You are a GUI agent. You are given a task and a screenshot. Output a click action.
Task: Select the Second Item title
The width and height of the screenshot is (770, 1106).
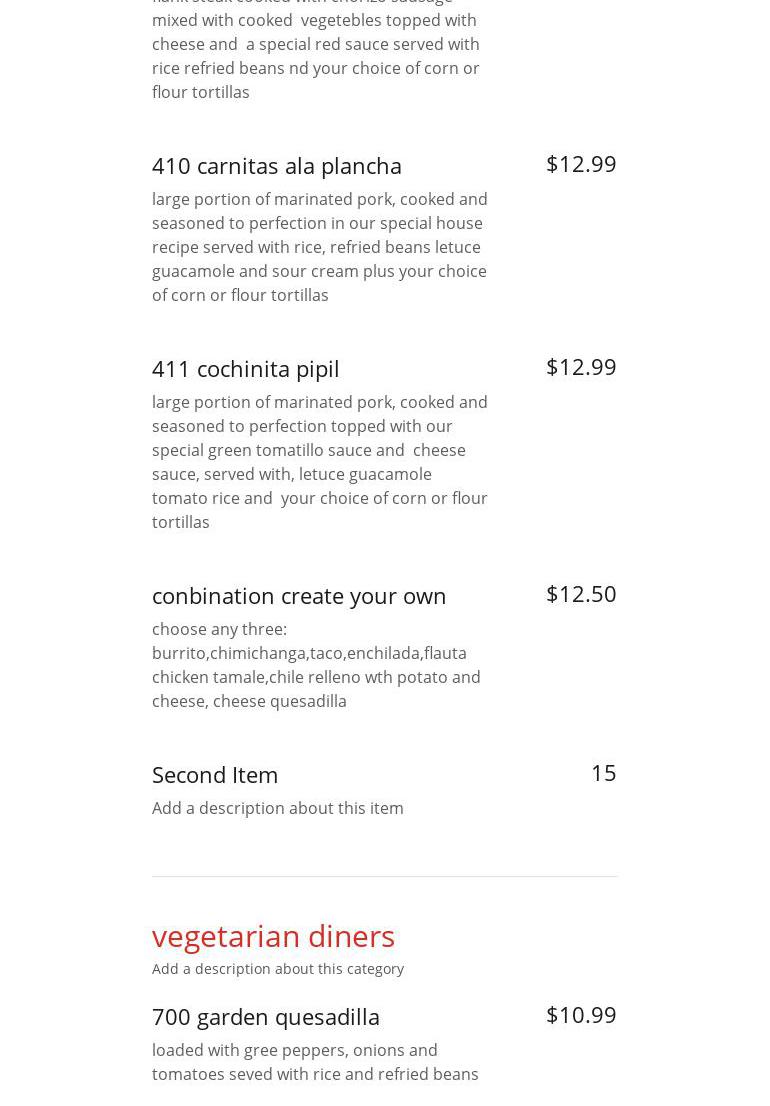215,774
